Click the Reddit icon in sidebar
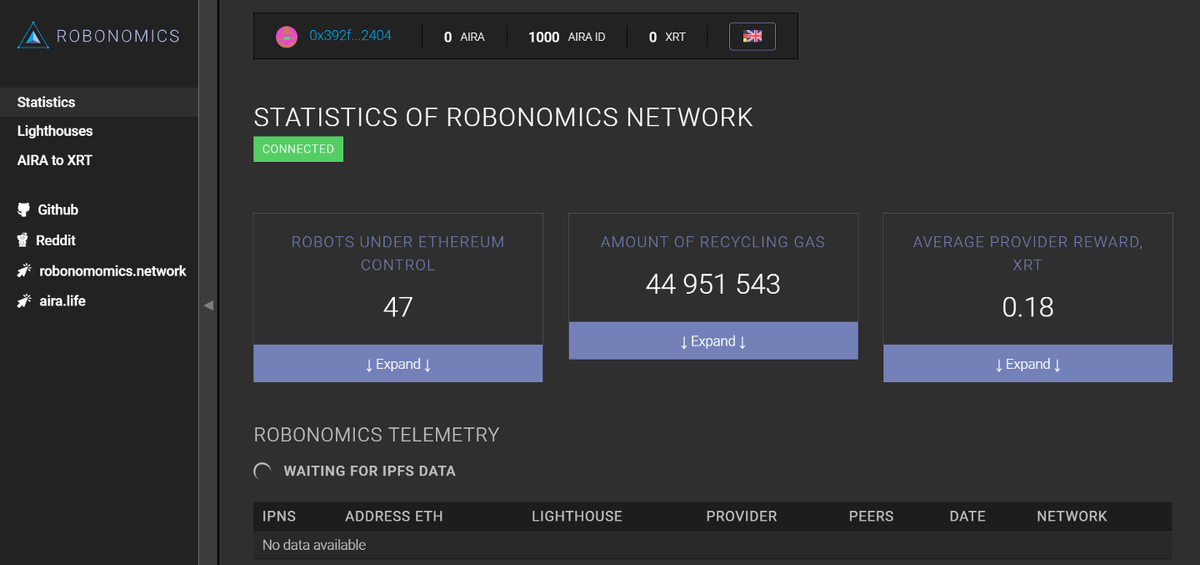Viewport: 1200px width, 565px height. (23, 240)
